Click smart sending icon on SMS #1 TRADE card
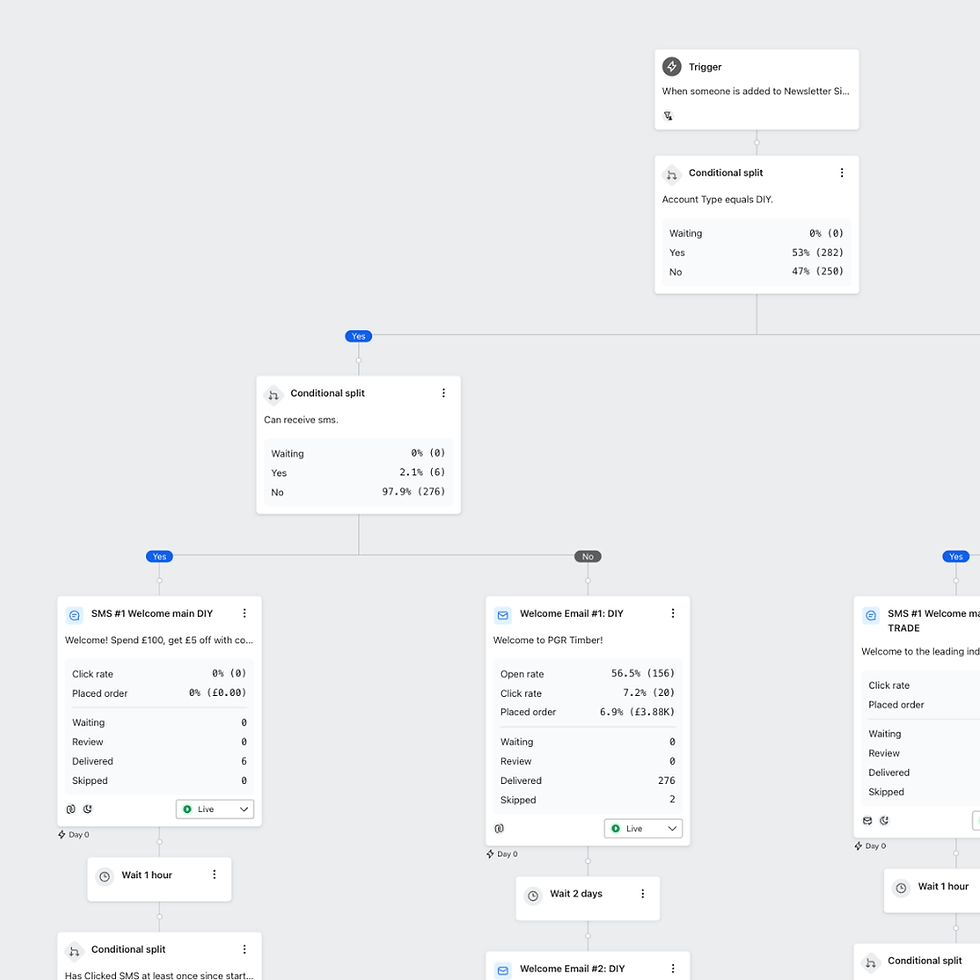 pyautogui.click(x=867, y=821)
